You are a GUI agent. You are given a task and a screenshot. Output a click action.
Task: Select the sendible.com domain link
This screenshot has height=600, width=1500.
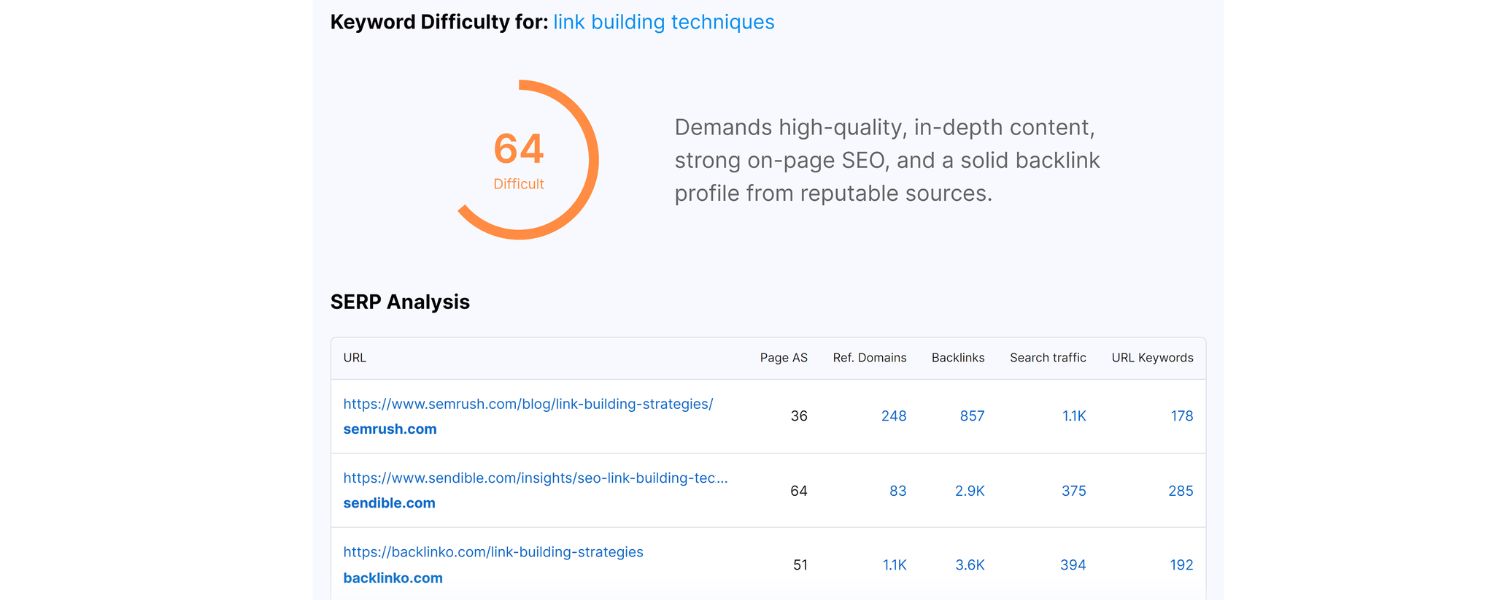tap(389, 502)
